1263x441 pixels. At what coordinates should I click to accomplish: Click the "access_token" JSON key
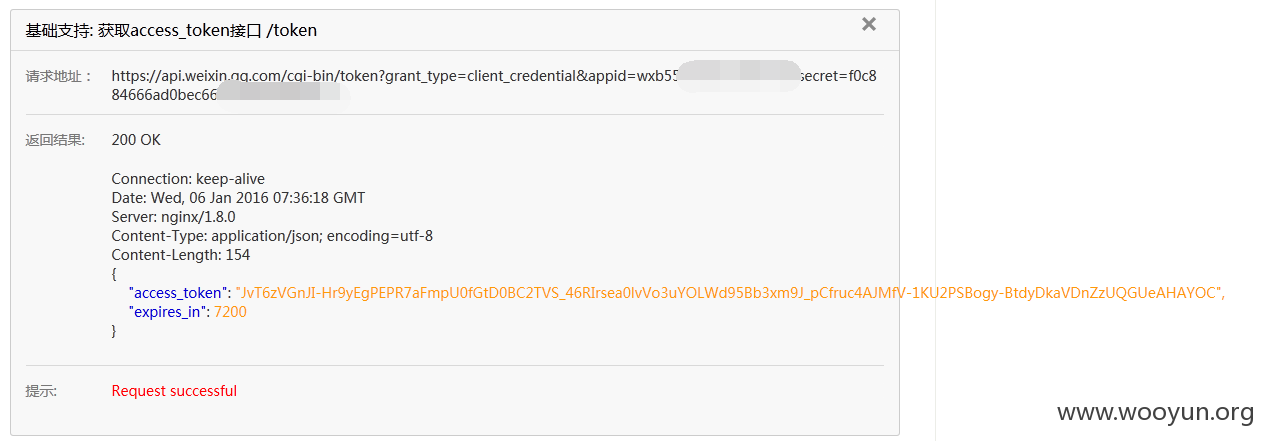click(x=180, y=293)
